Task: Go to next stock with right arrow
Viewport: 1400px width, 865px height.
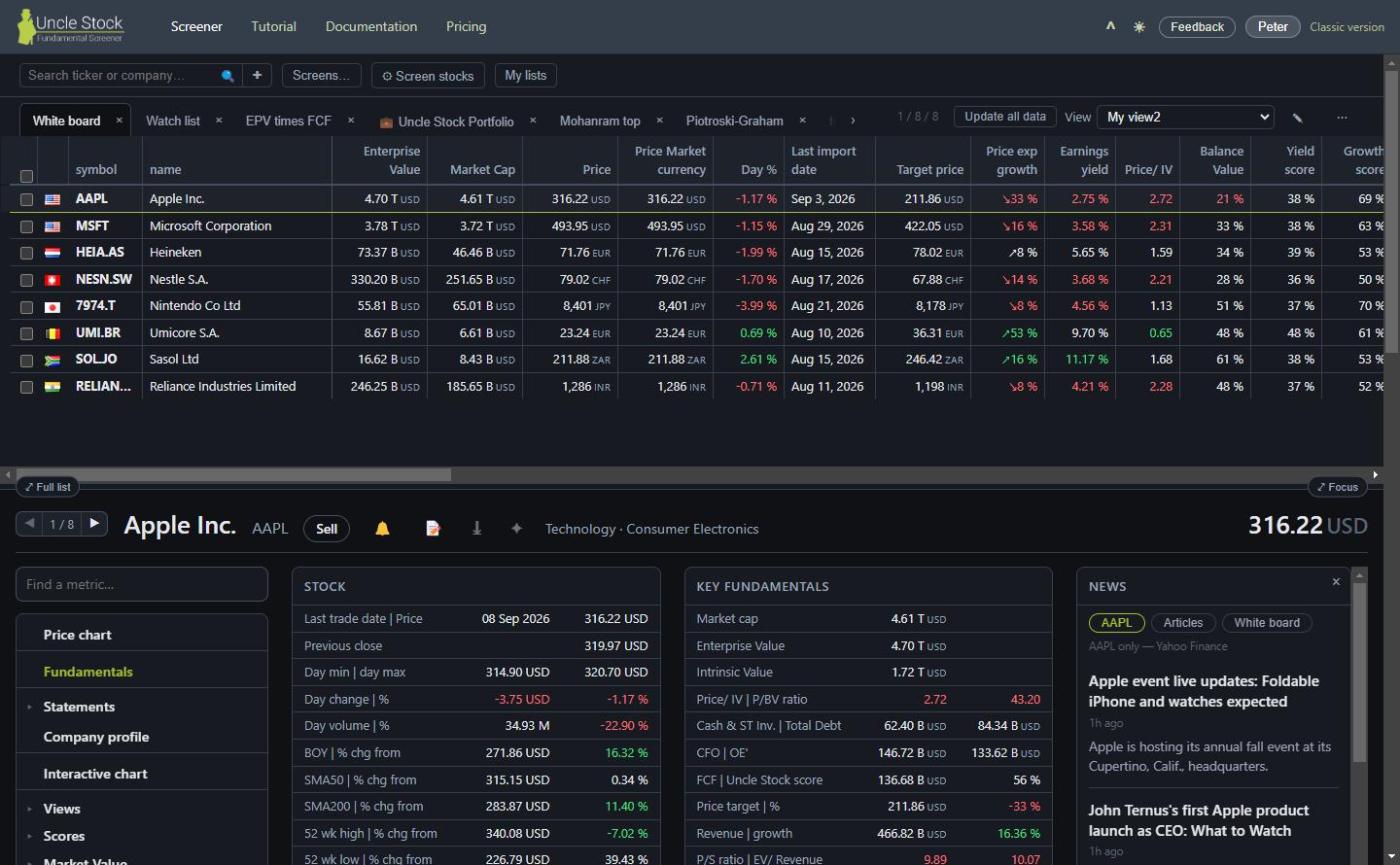Action: (95, 523)
